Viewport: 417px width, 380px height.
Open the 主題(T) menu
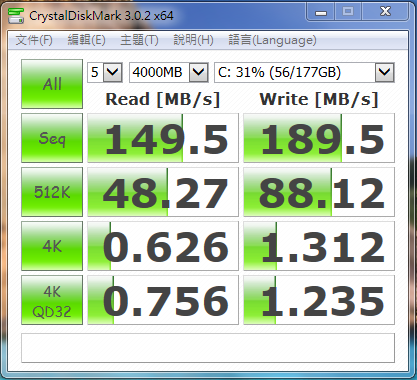tap(139, 40)
